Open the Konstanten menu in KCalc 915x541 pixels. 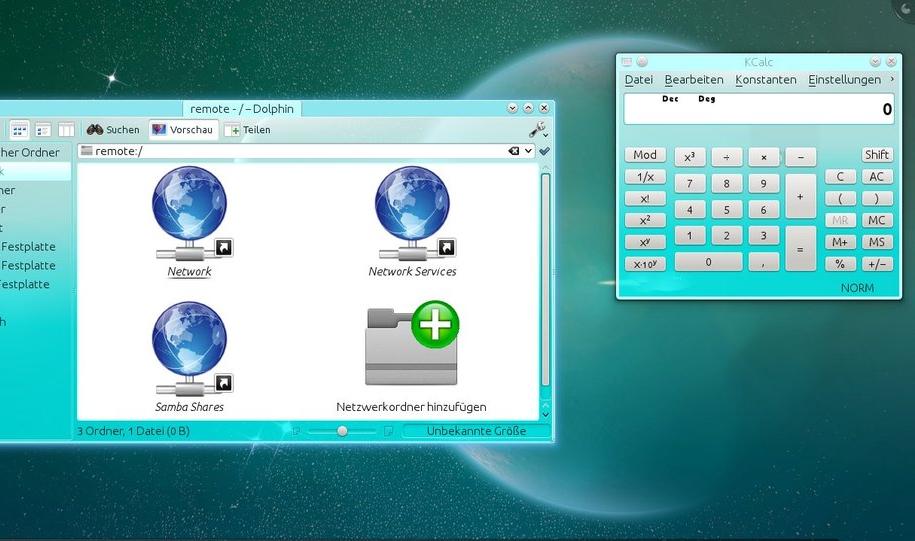pyautogui.click(x=766, y=79)
